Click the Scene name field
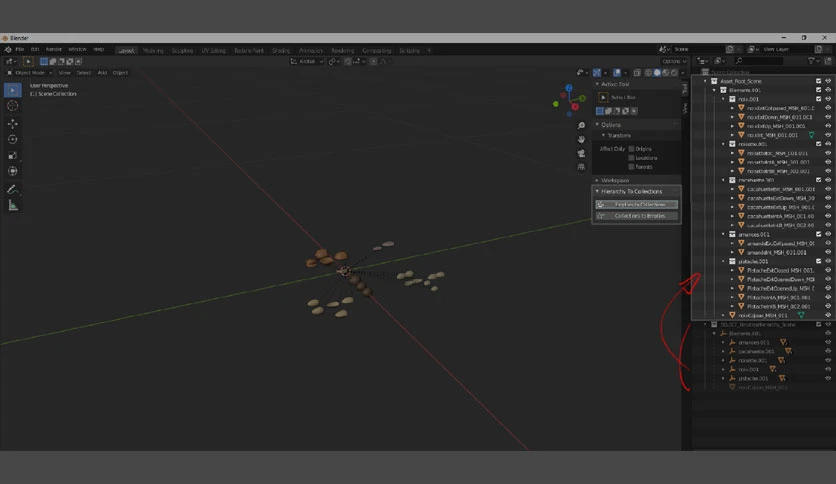The image size is (836, 484). 698,49
